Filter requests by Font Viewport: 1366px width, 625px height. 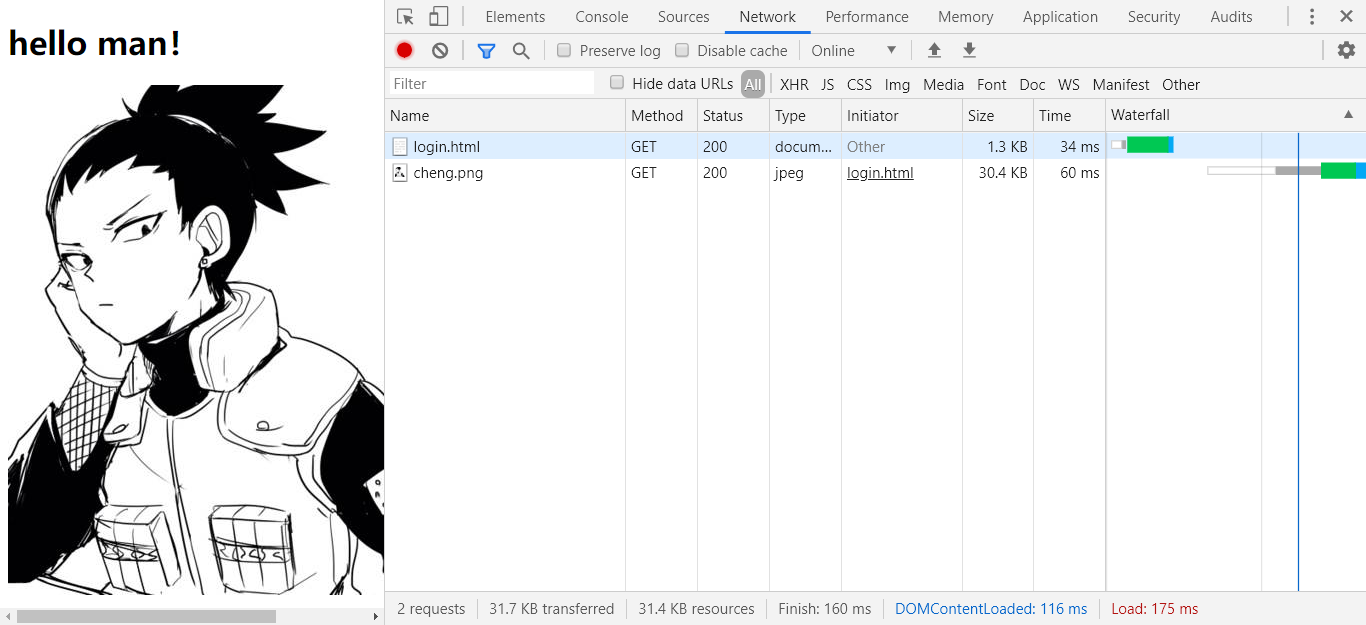tap(992, 85)
